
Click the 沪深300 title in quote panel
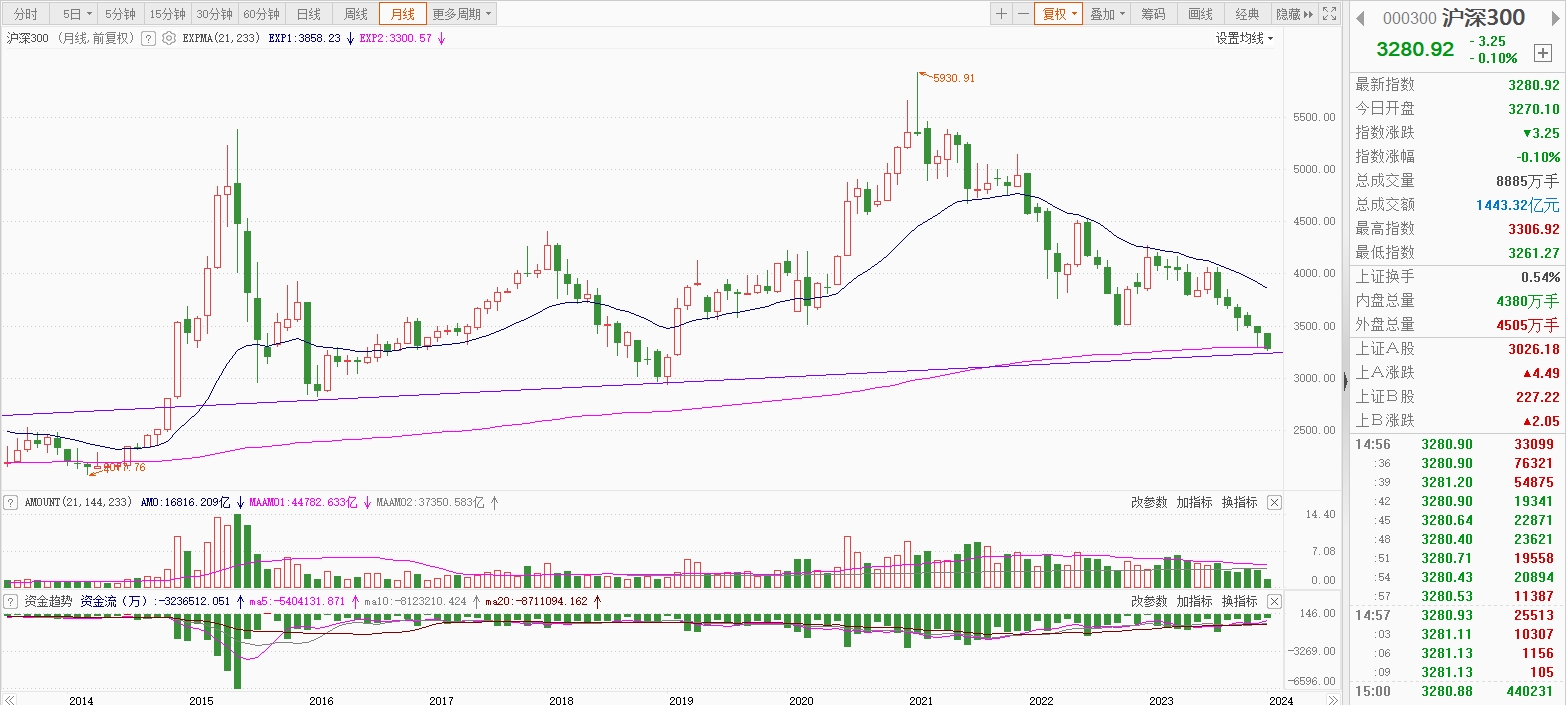coord(1483,18)
